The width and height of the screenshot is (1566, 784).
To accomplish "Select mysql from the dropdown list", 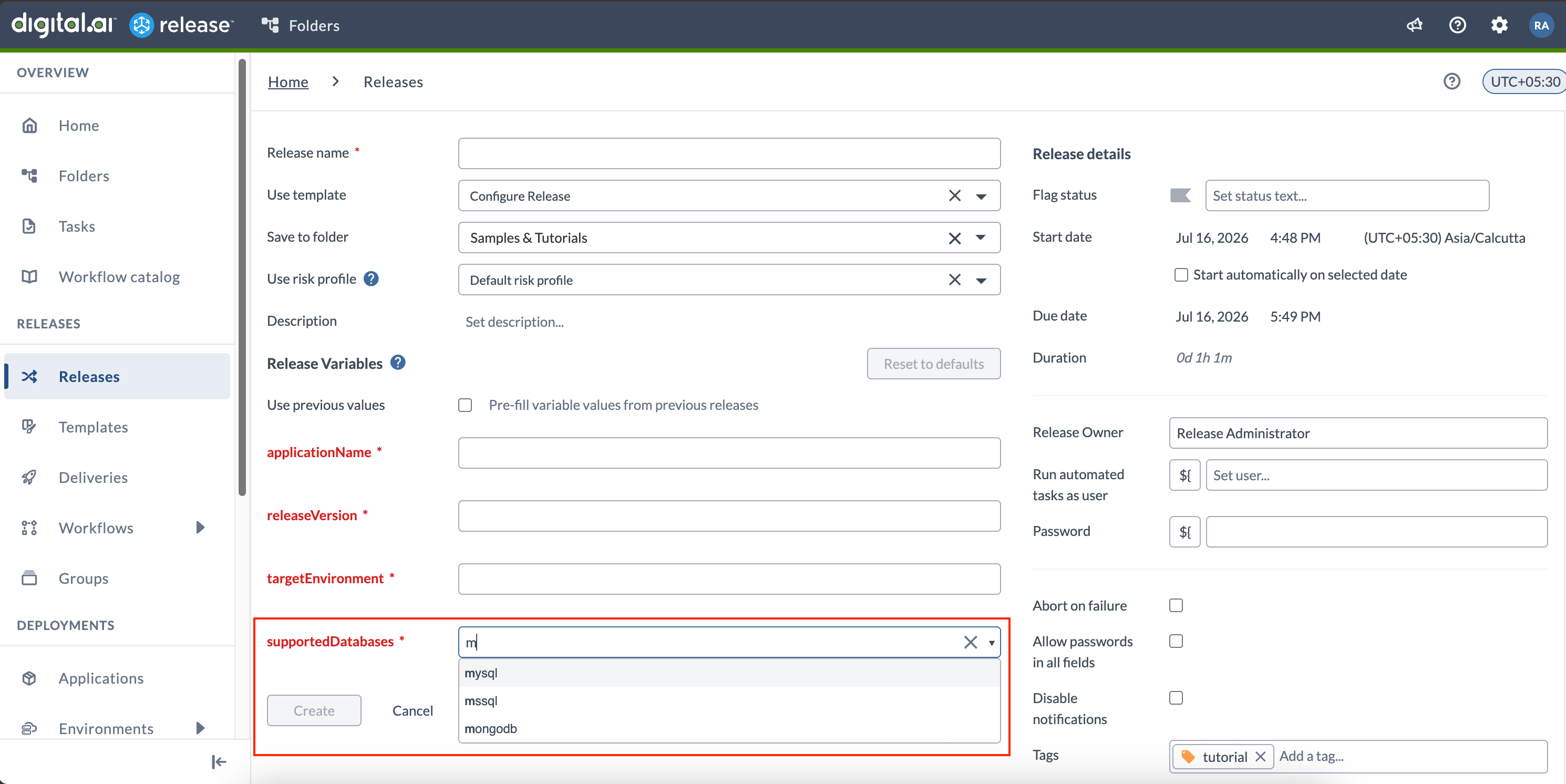I will tap(729, 673).
